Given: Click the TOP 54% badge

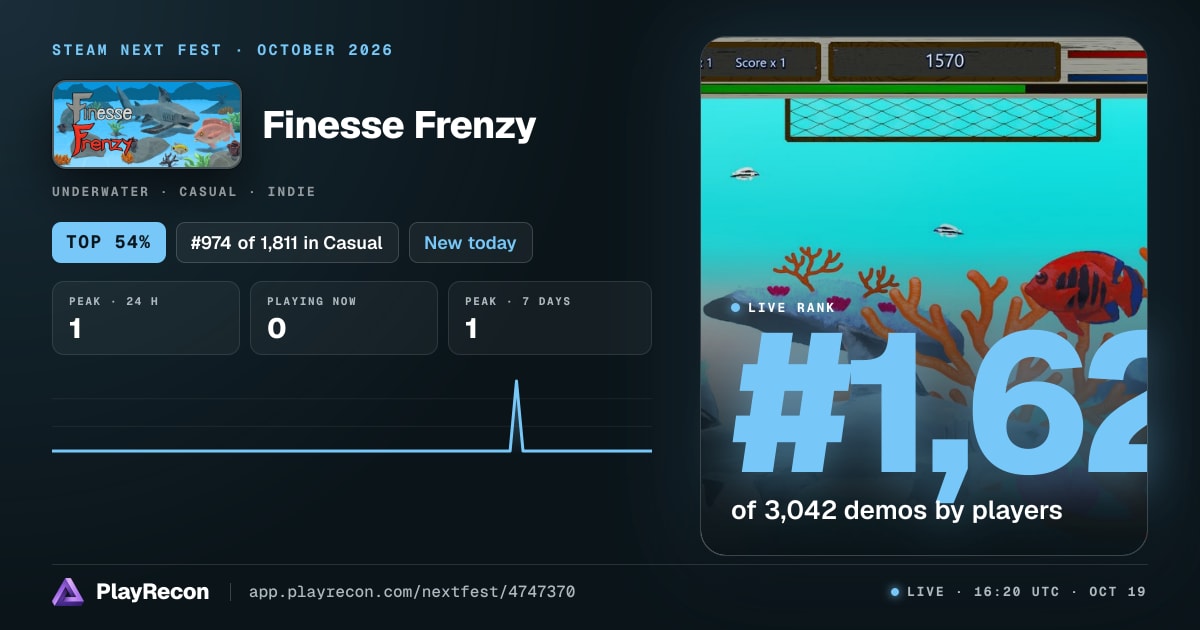Looking at the screenshot, I should coord(109,242).
